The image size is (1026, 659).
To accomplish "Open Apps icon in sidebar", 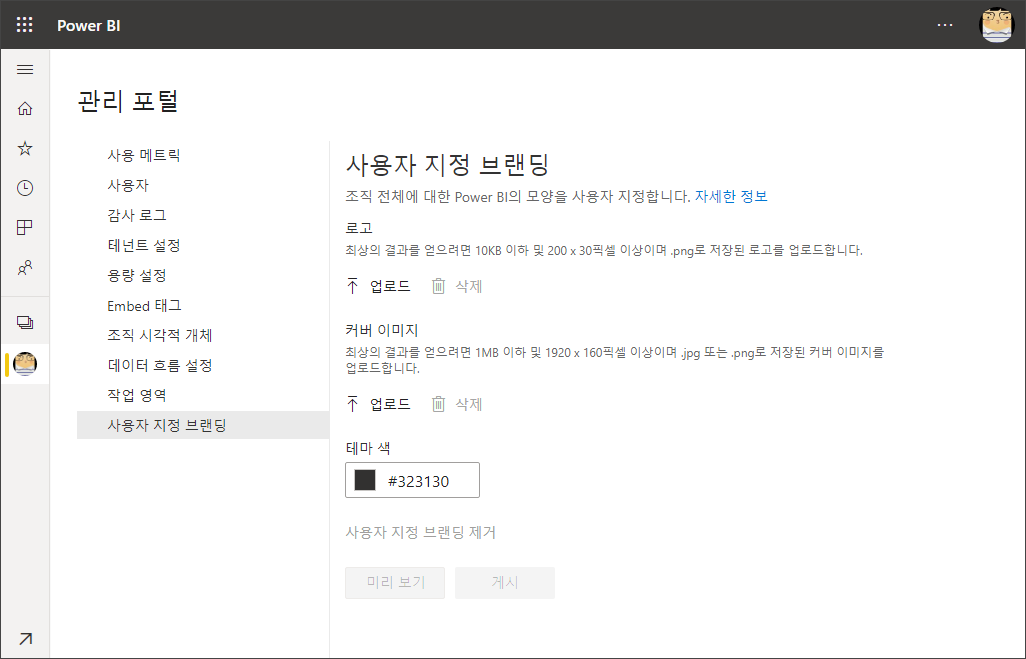I will [x=25, y=228].
